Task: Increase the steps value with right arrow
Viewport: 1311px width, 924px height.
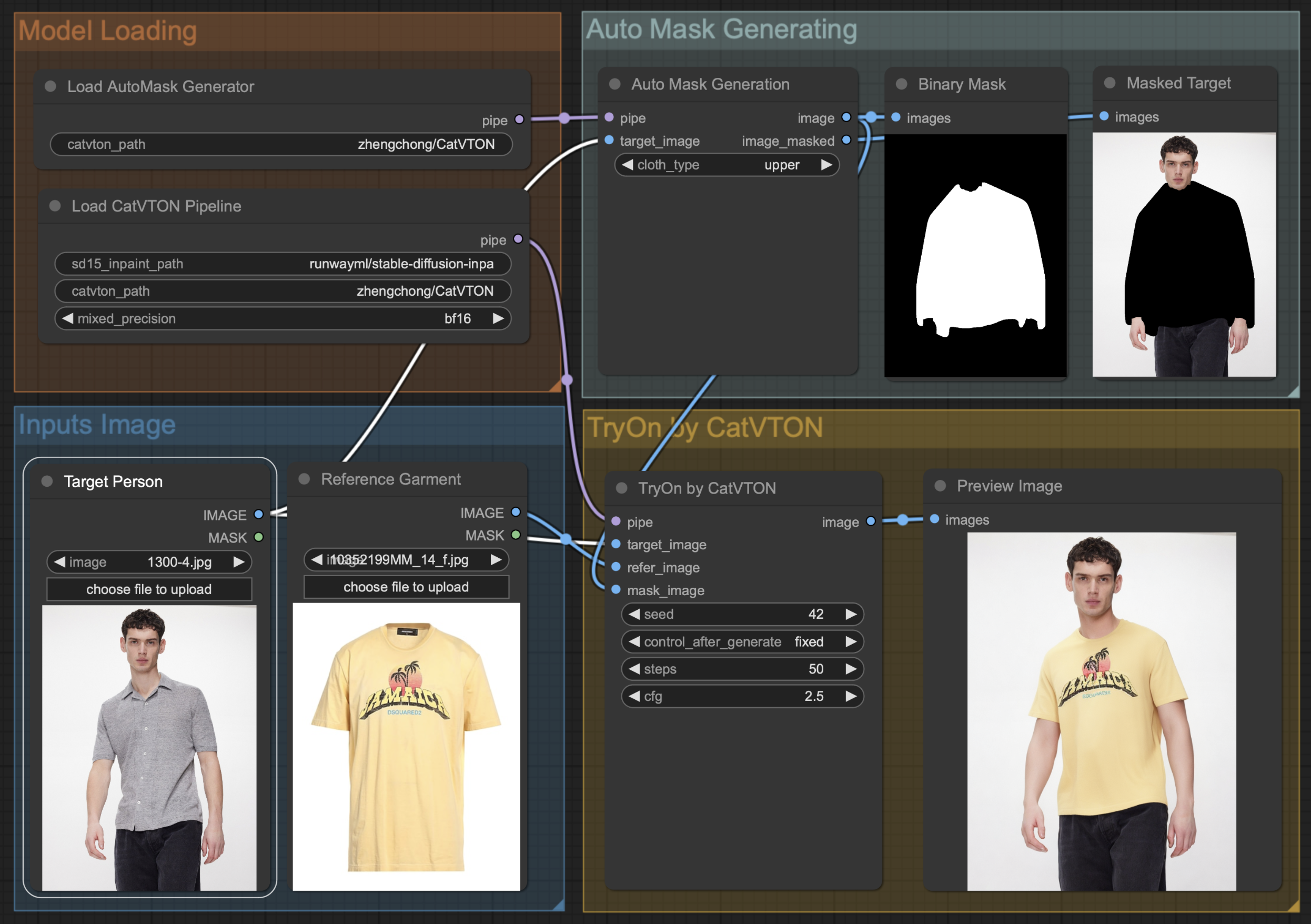Action: coord(851,668)
